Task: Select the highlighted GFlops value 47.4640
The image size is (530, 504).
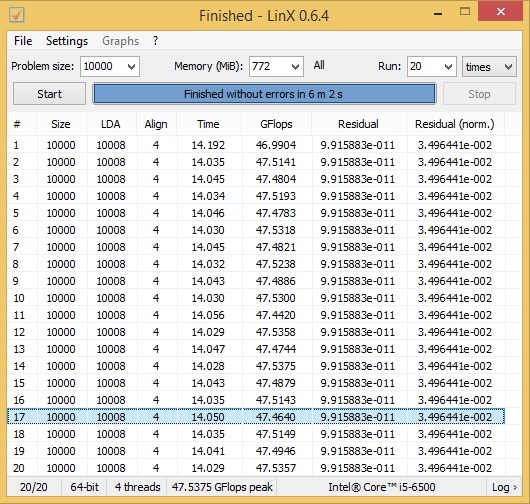Action: (276, 417)
